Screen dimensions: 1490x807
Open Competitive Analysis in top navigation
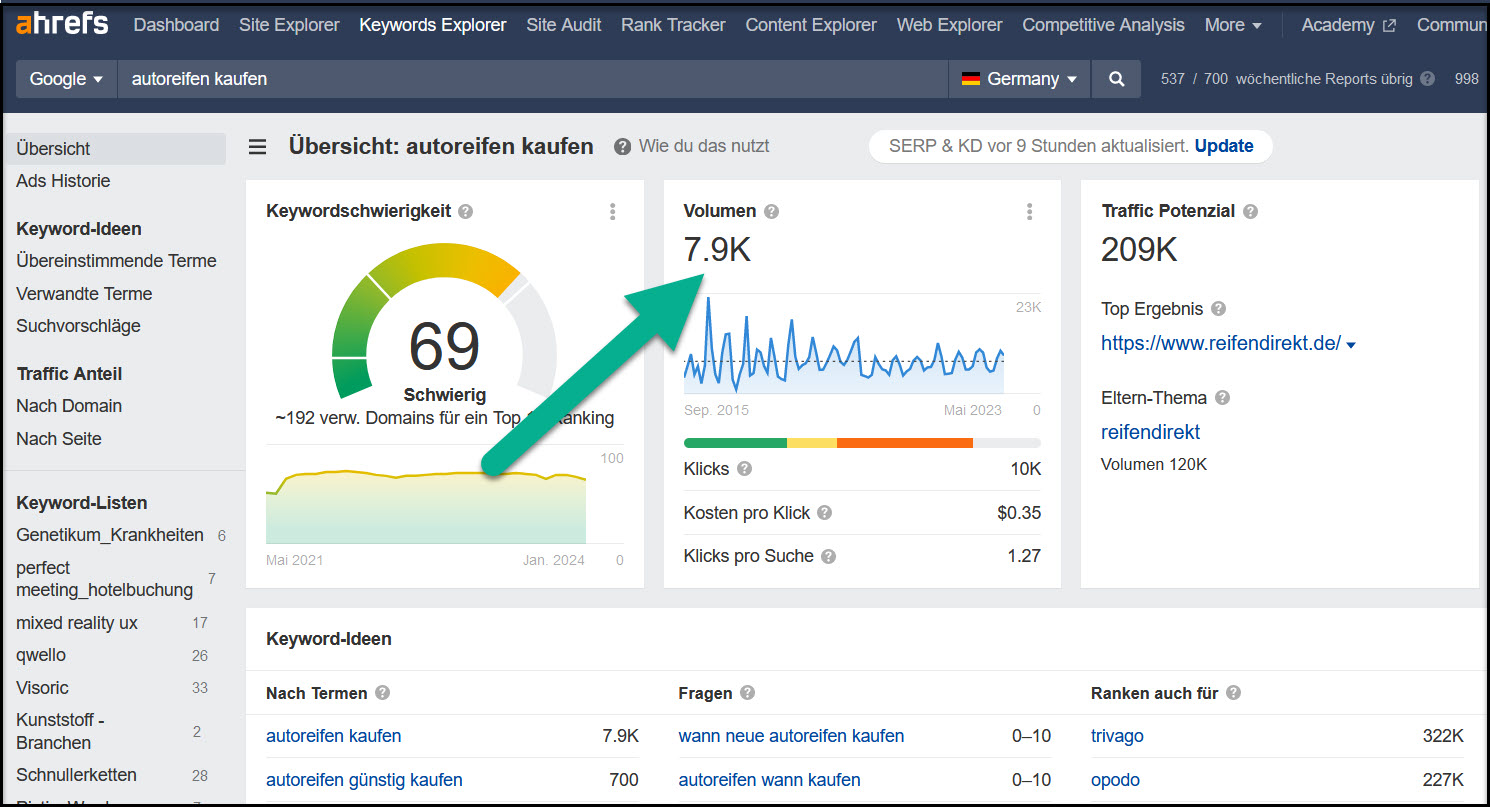pyautogui.click(x=1103, y=25)
